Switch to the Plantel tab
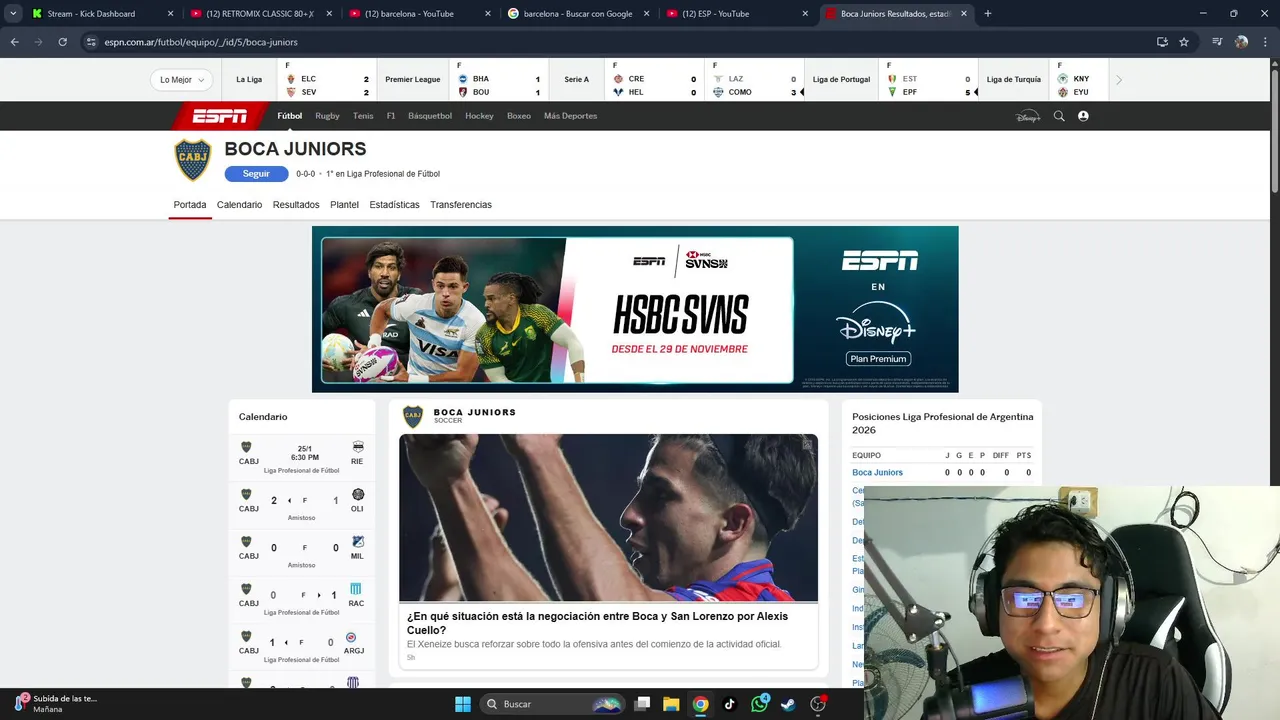This screenshot has height=720, width=1280. [344, 205]
